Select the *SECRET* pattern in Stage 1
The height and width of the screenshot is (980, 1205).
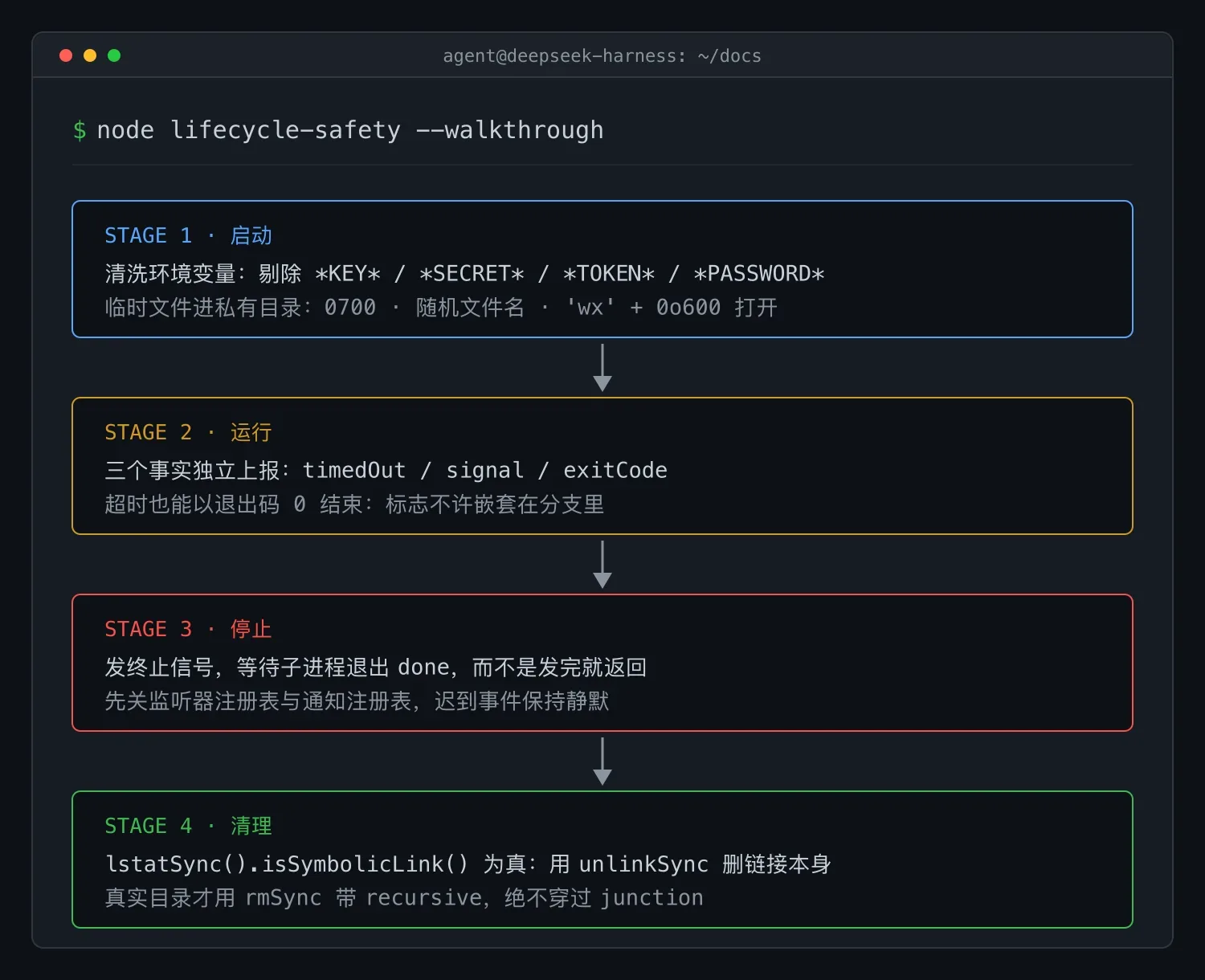click(x=472, y=274)
